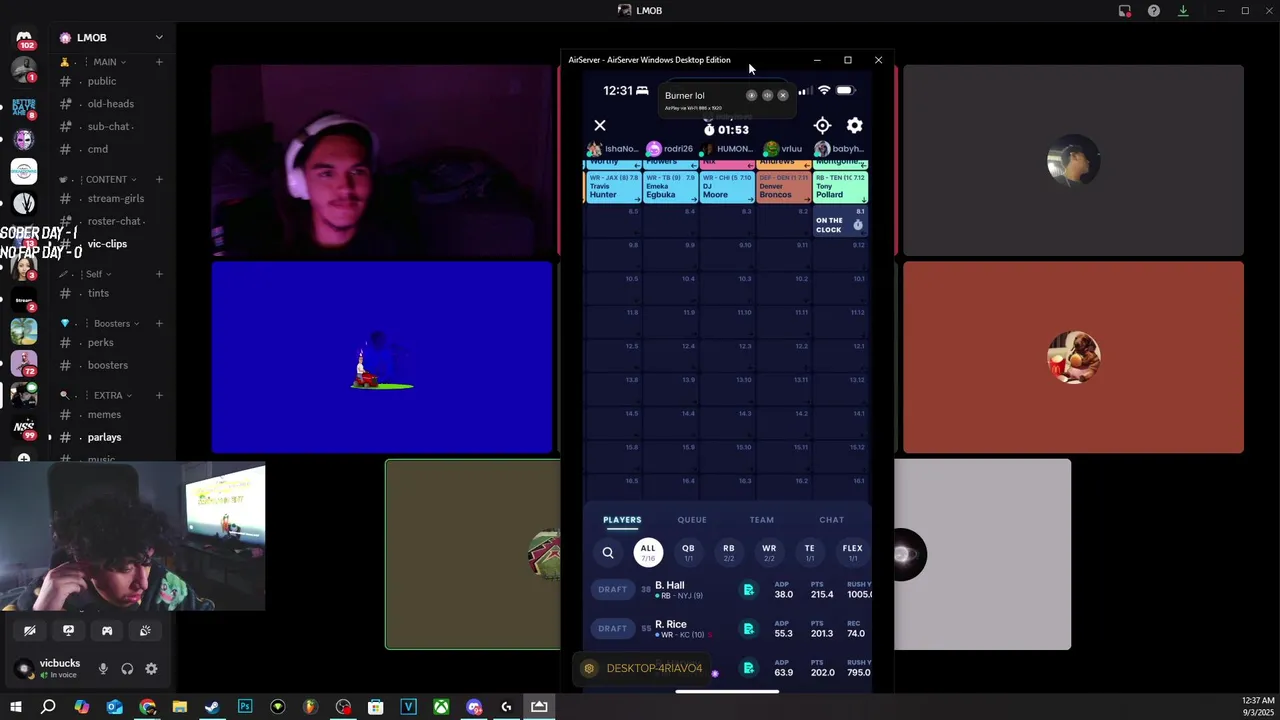Open the Better Days Ahead server
Viewport: 1280px width, 720px height.
24,107
